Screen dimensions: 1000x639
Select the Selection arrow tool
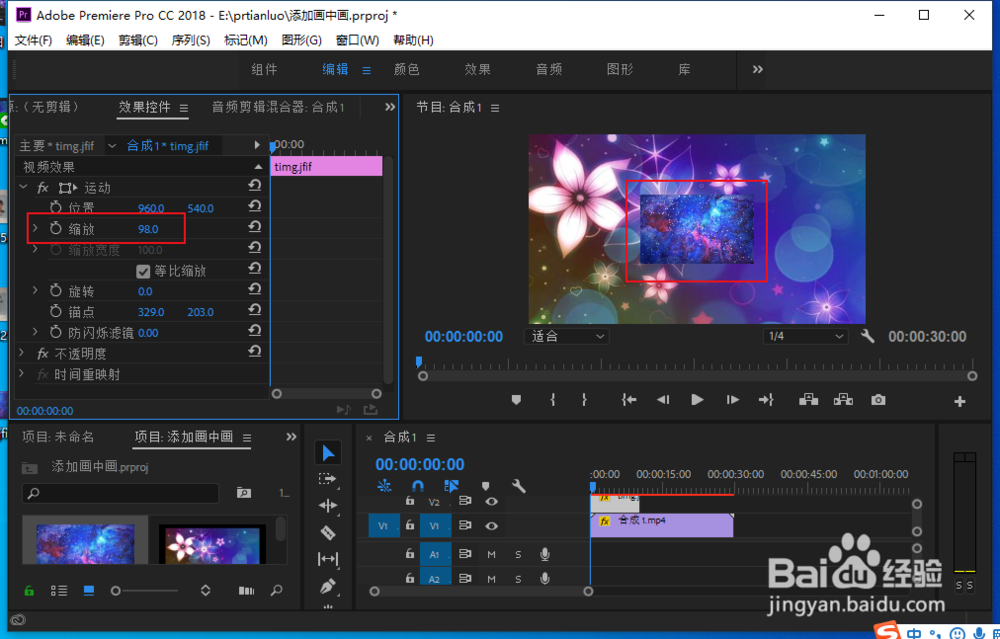(328, 453)
